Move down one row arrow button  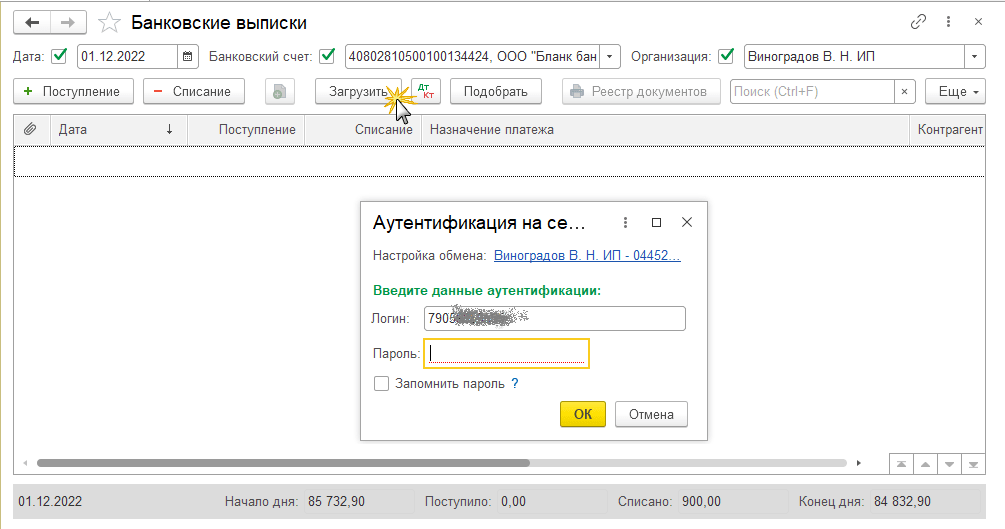(949, 464)
